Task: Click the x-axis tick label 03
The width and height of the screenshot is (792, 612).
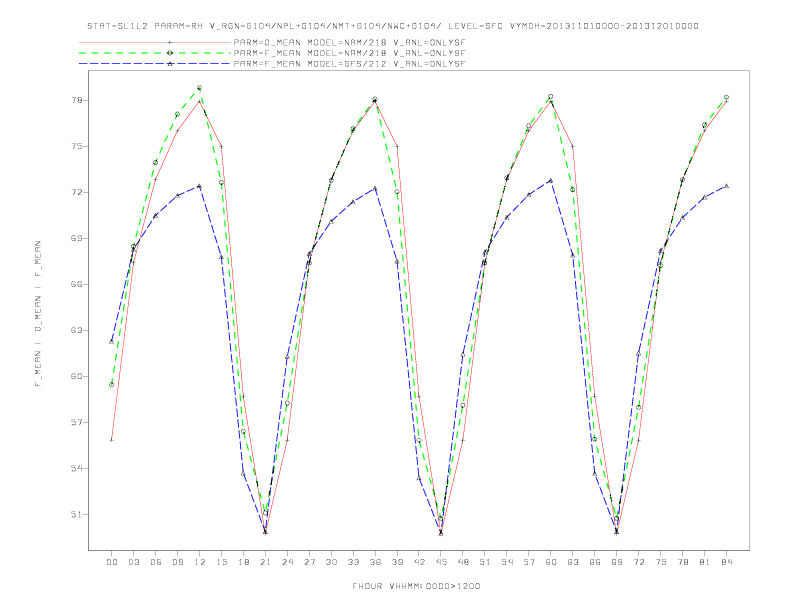Action: tap(133, 562)
